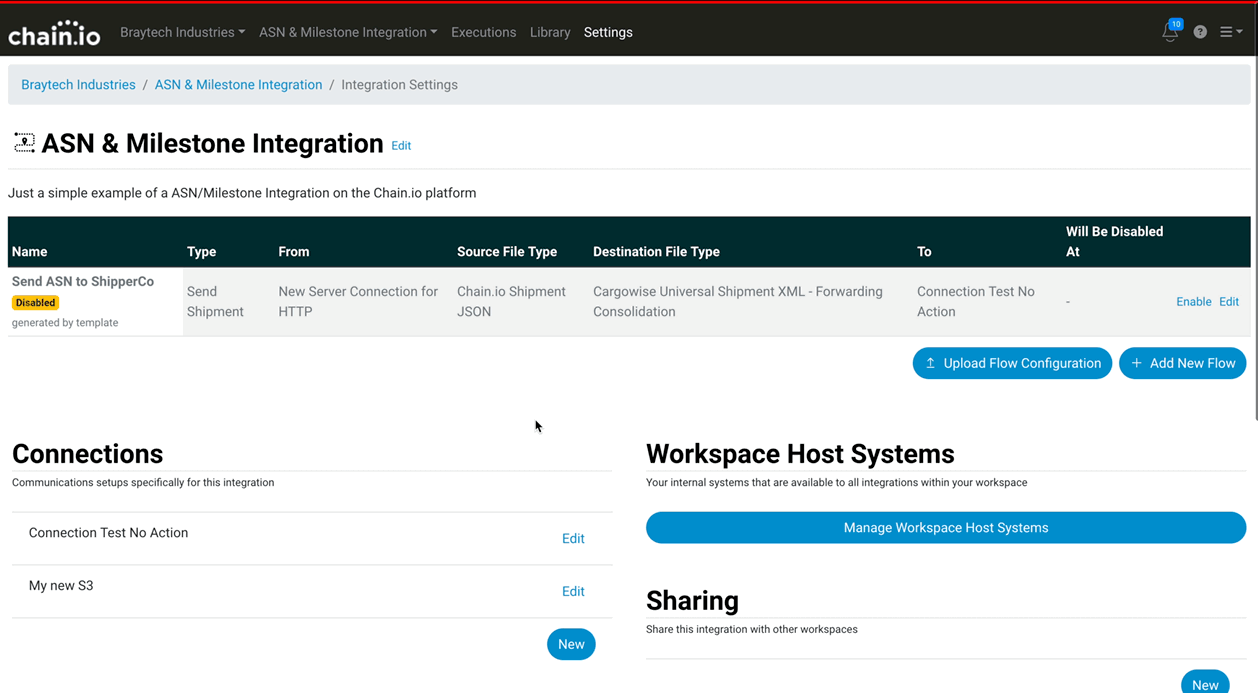Click the Upload Flow Configuration button

pos(1012,363)
